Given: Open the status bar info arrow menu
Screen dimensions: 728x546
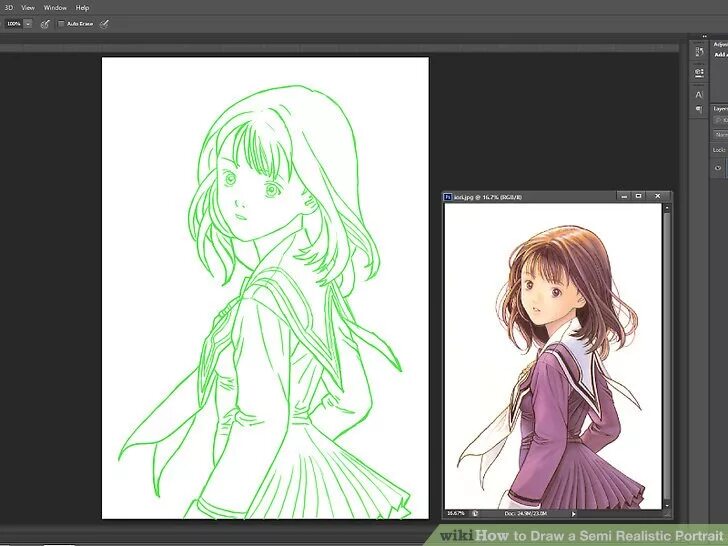Looking at the screenshot, I should coord(573,514).
